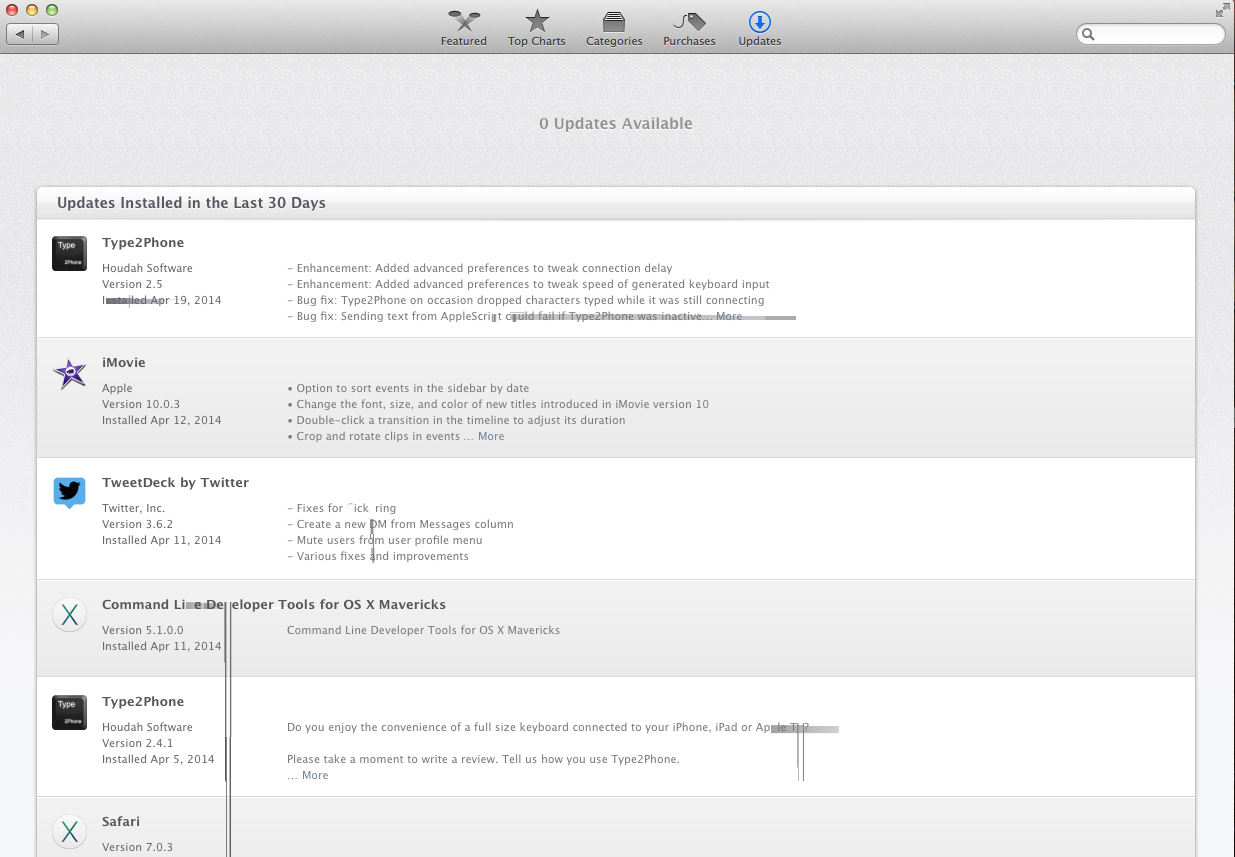Viewport: 1235px width, 857px height.
Task: Click the magnifying glass search icon
Action: click(1089, 34)
